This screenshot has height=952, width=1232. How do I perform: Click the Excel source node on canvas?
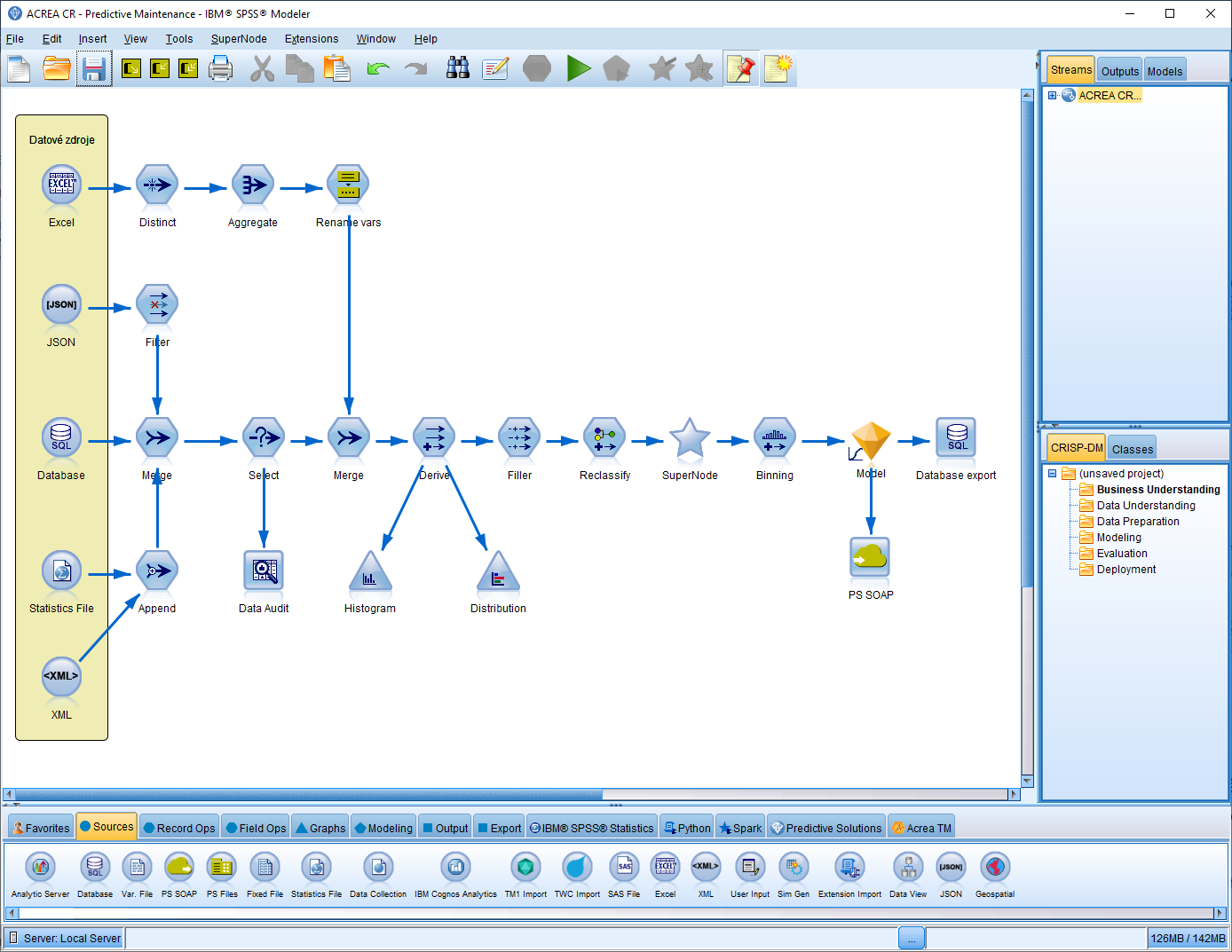pyautogui.click(x=61, y=185)
